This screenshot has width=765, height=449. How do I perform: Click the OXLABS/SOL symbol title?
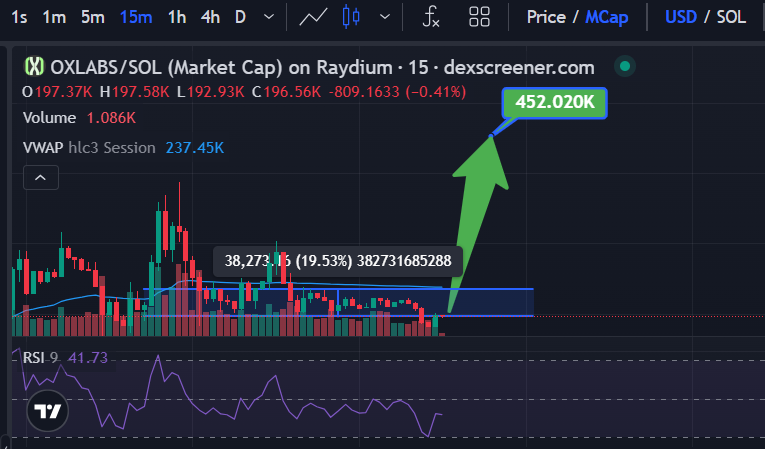[322, 67]
